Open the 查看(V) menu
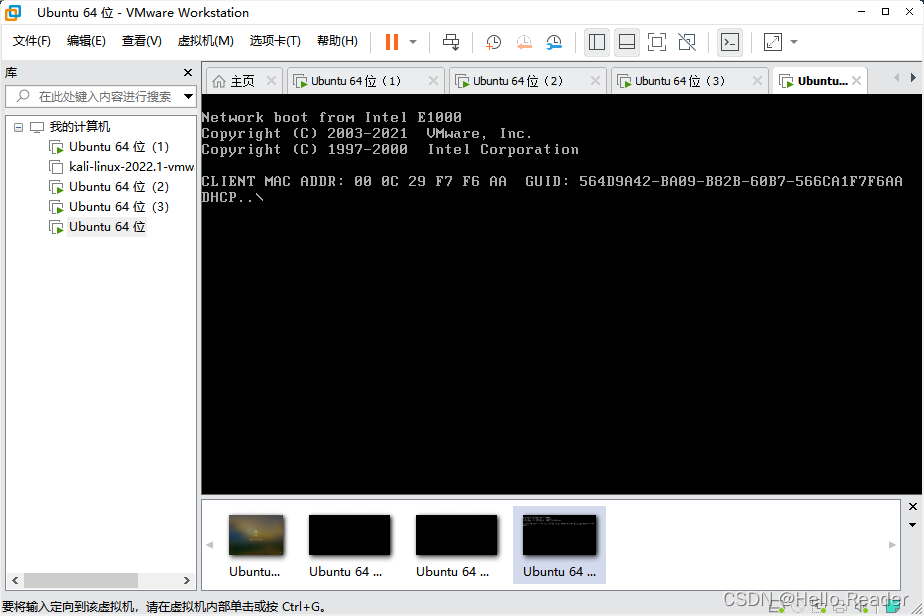Viewport: 924px width, 616px height. coord(141,41)
